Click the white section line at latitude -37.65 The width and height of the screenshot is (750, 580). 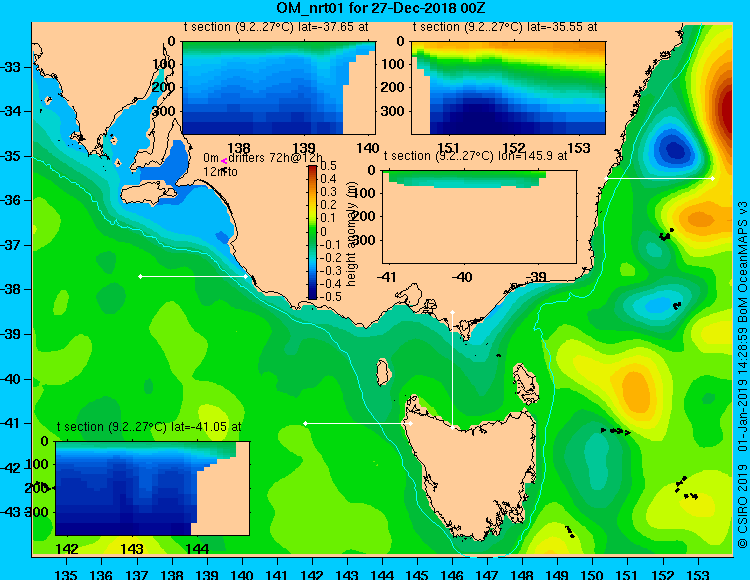click(193, 276)
